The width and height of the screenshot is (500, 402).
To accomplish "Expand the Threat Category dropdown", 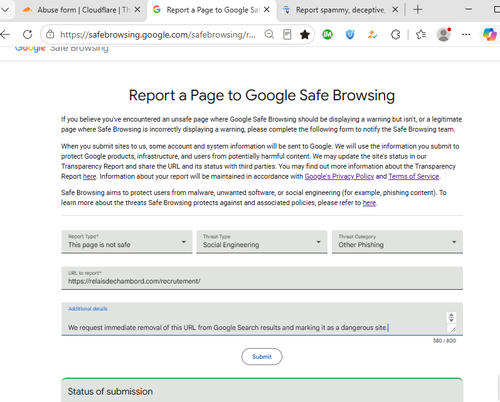I will click(397, 242).
